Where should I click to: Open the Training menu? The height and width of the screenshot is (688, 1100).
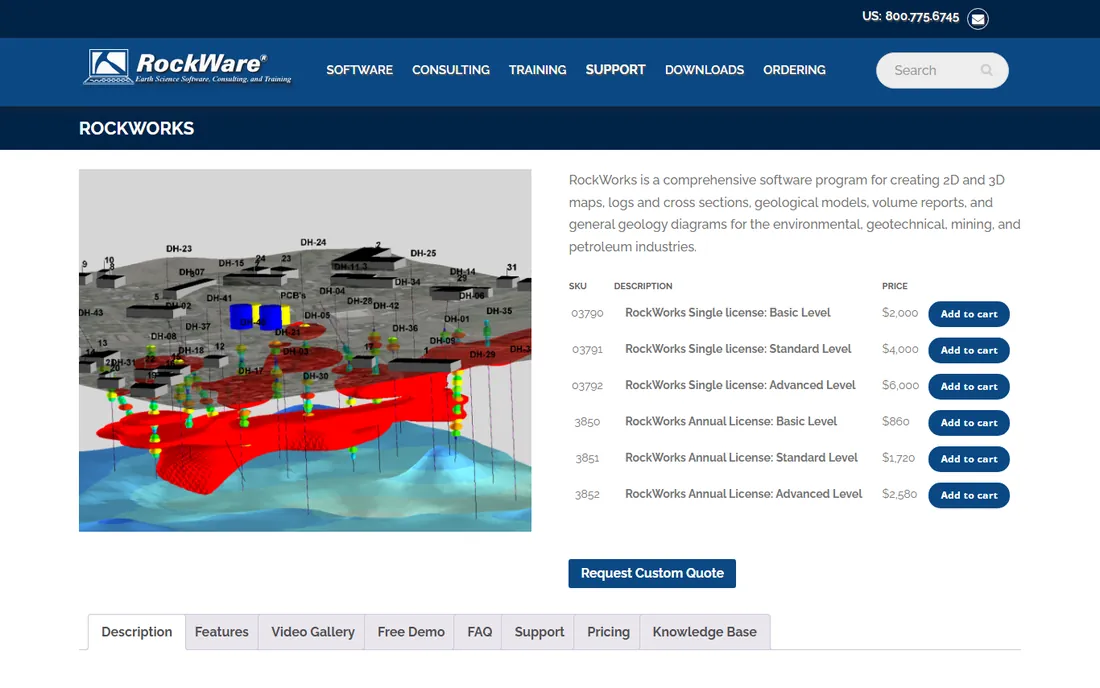click(537, 70)
